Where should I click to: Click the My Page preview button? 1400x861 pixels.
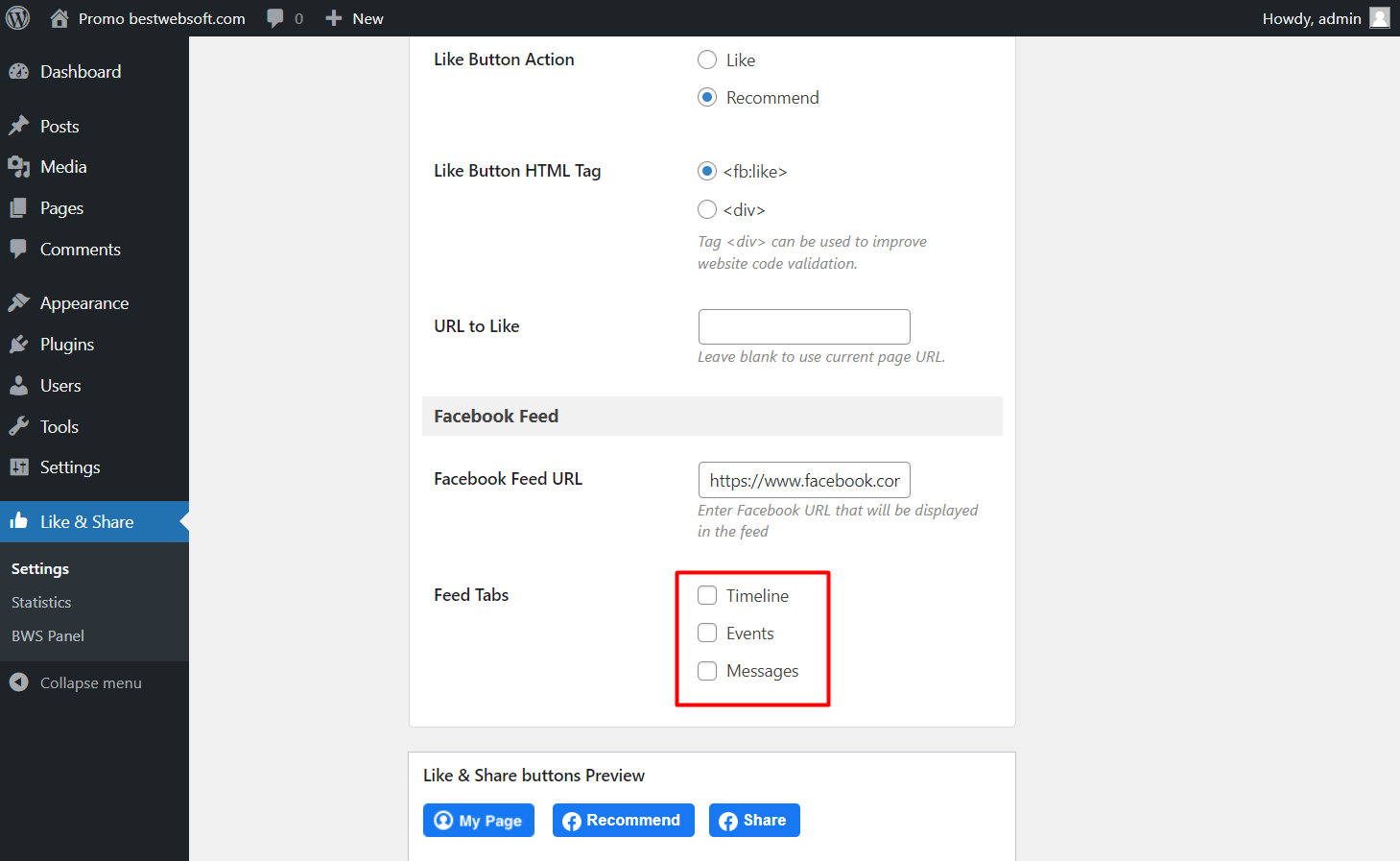pos(479,821)
